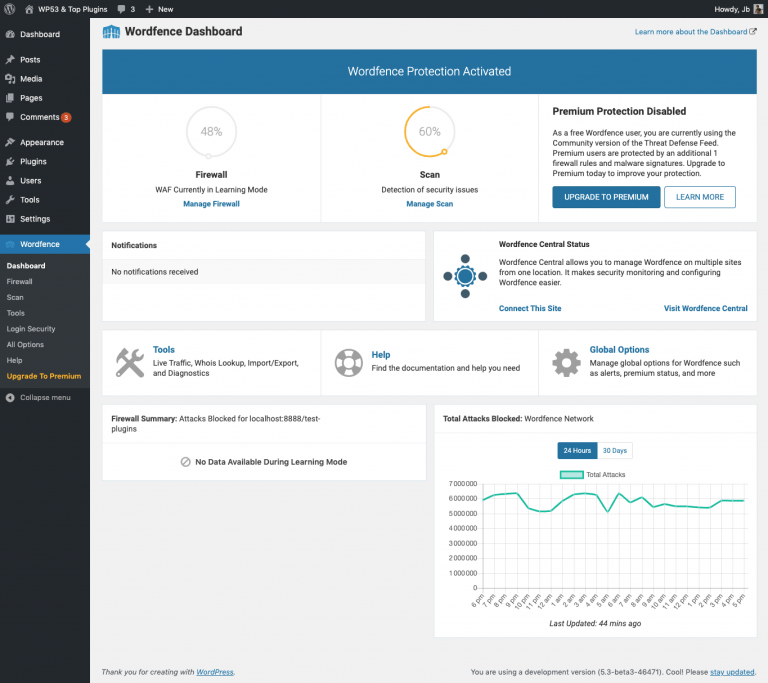
Task: Click the WordPress logo in admin bar
Action: 9,9
